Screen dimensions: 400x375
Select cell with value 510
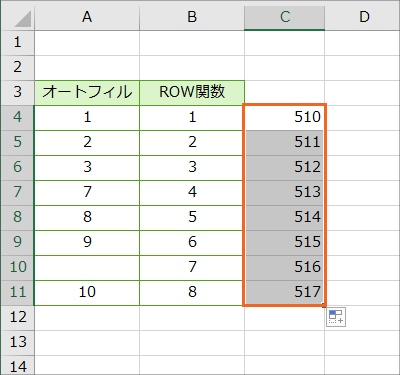284,118
